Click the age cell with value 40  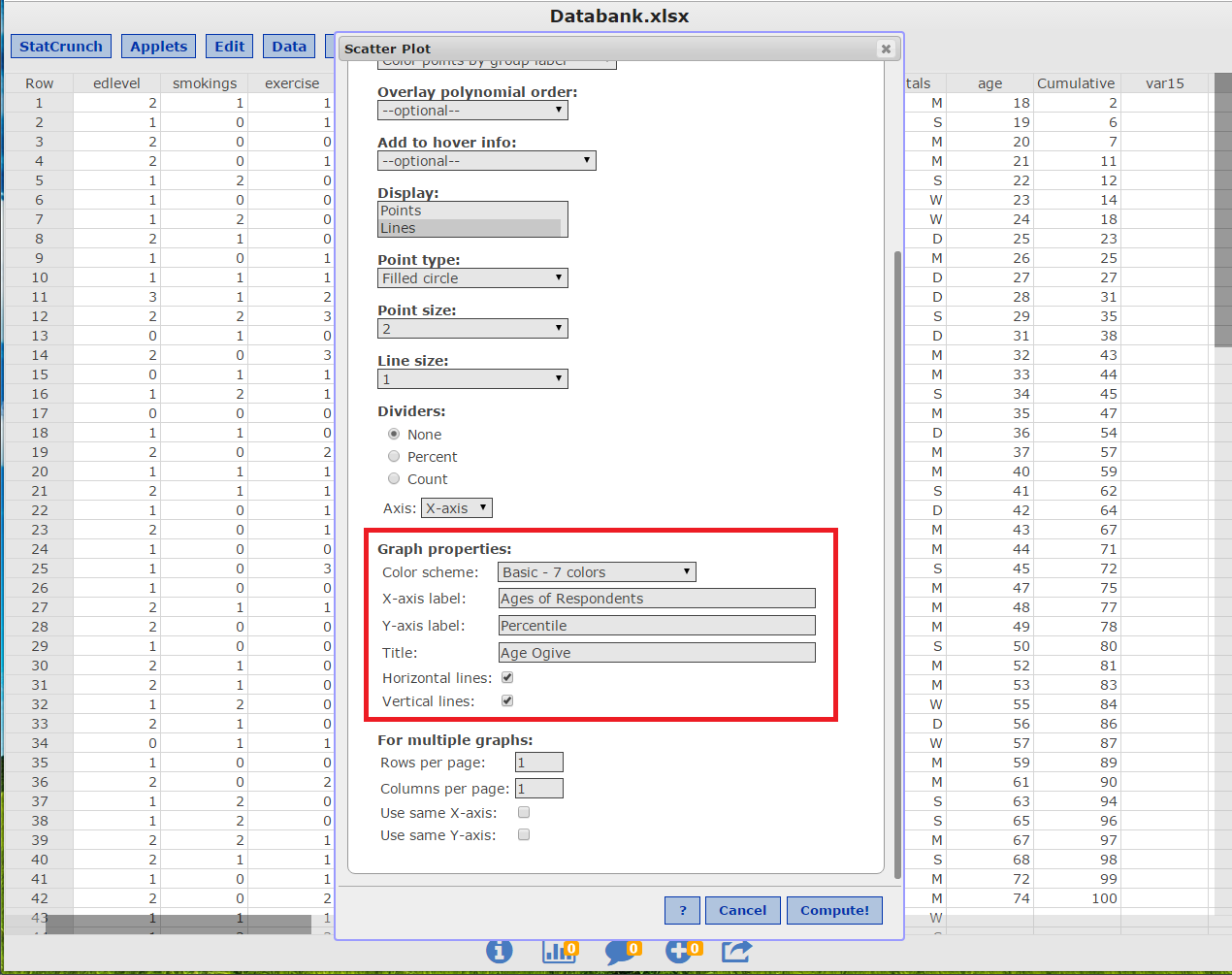pyautogui.click(x=990, y=471)
